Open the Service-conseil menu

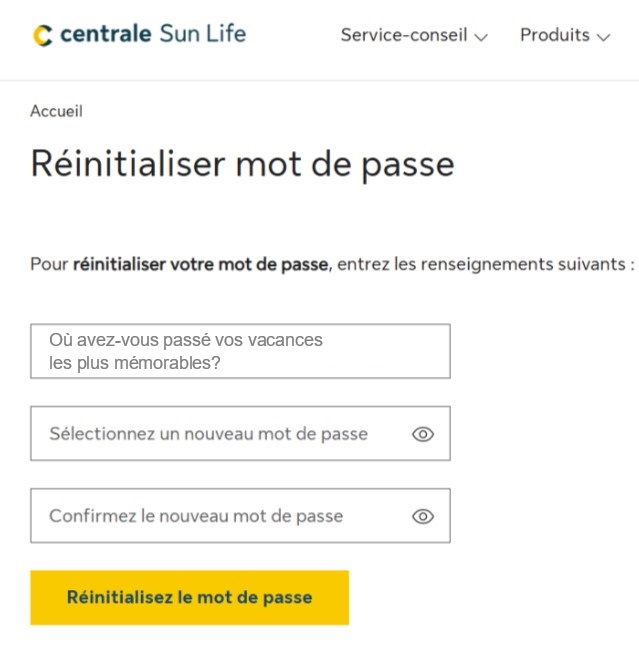coord(404,35)
